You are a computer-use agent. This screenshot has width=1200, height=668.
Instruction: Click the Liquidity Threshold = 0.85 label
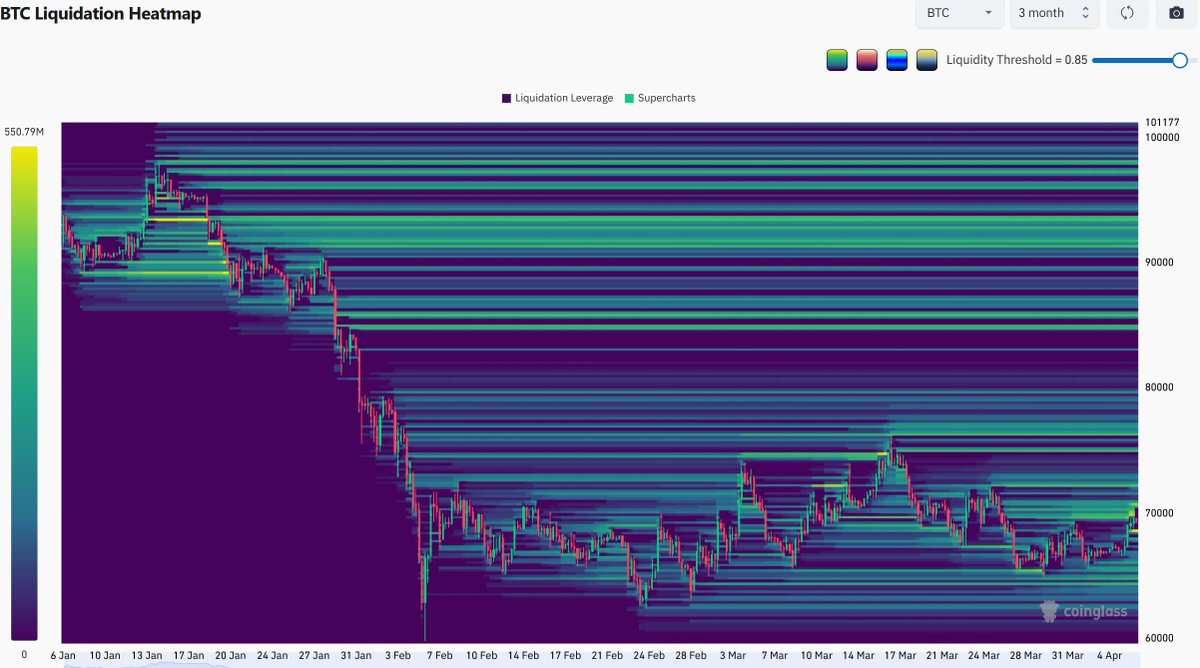pyautogui.click(x=1017, y=60)
